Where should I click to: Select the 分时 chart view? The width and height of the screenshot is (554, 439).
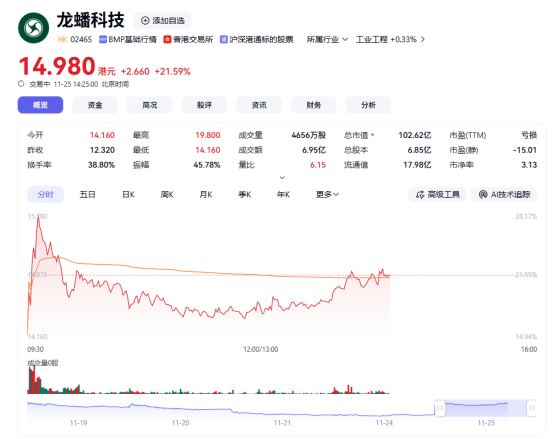[46, 195]
